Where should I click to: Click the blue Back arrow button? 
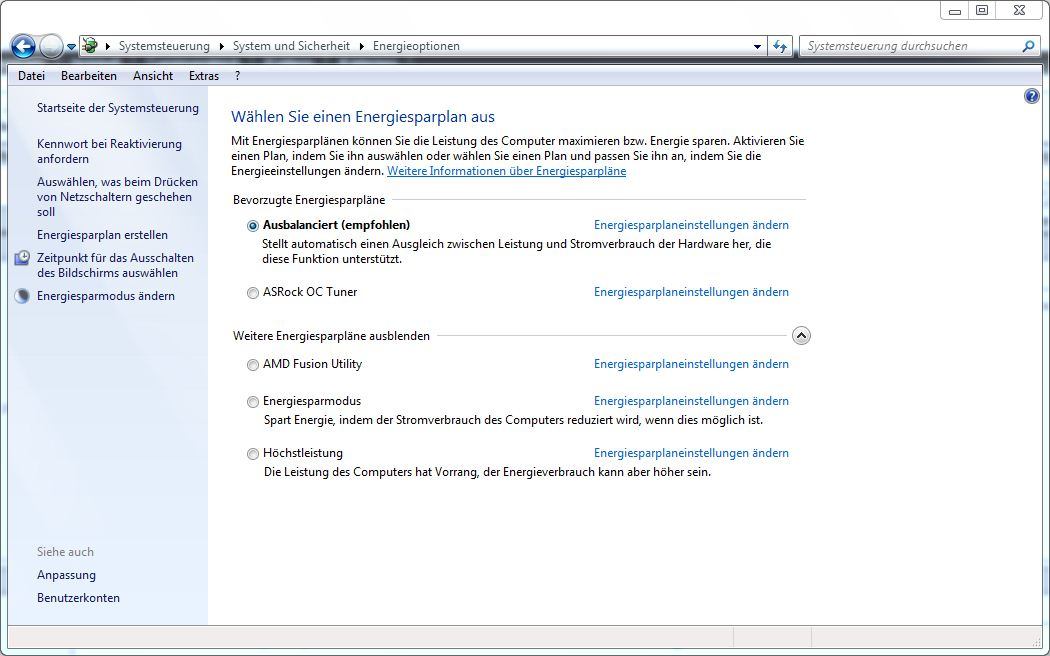(23, 46)
